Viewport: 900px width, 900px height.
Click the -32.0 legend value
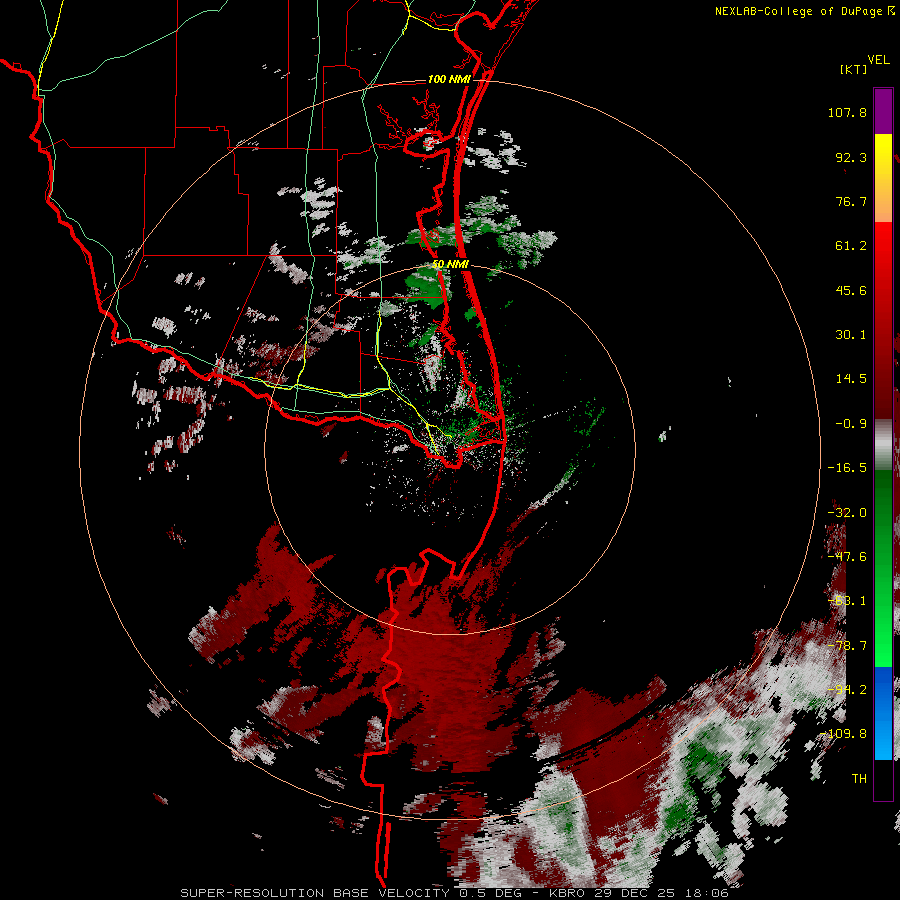tap(847, 513)
